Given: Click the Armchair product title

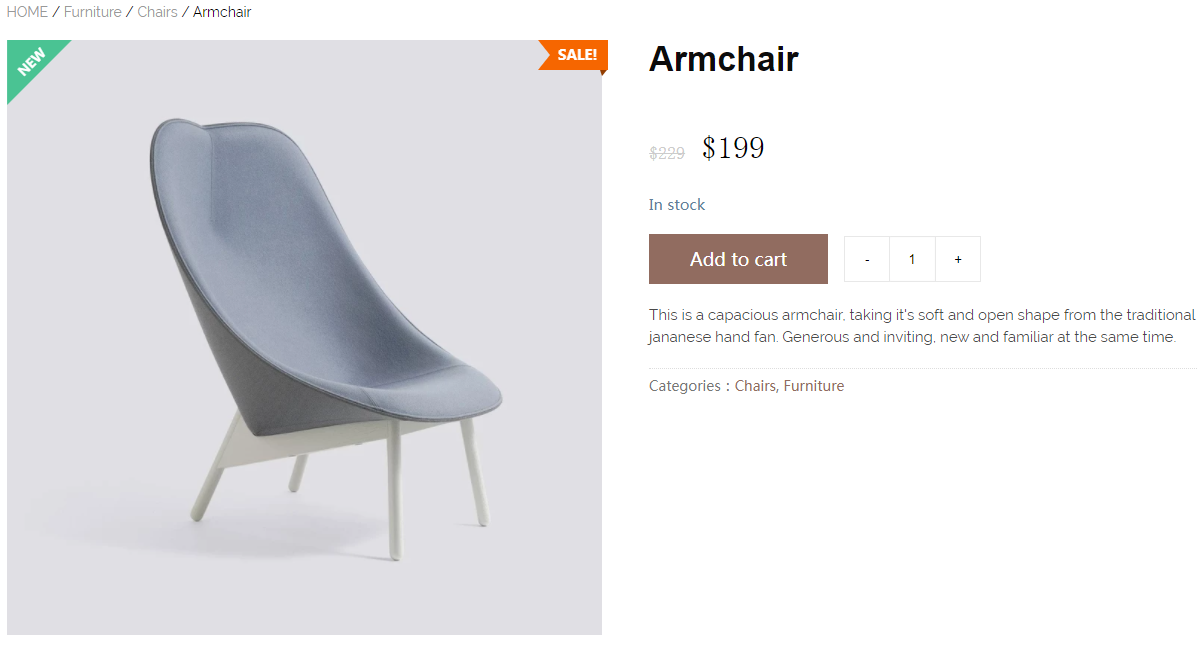Looking at the screenshot, I should coord(723,59).
